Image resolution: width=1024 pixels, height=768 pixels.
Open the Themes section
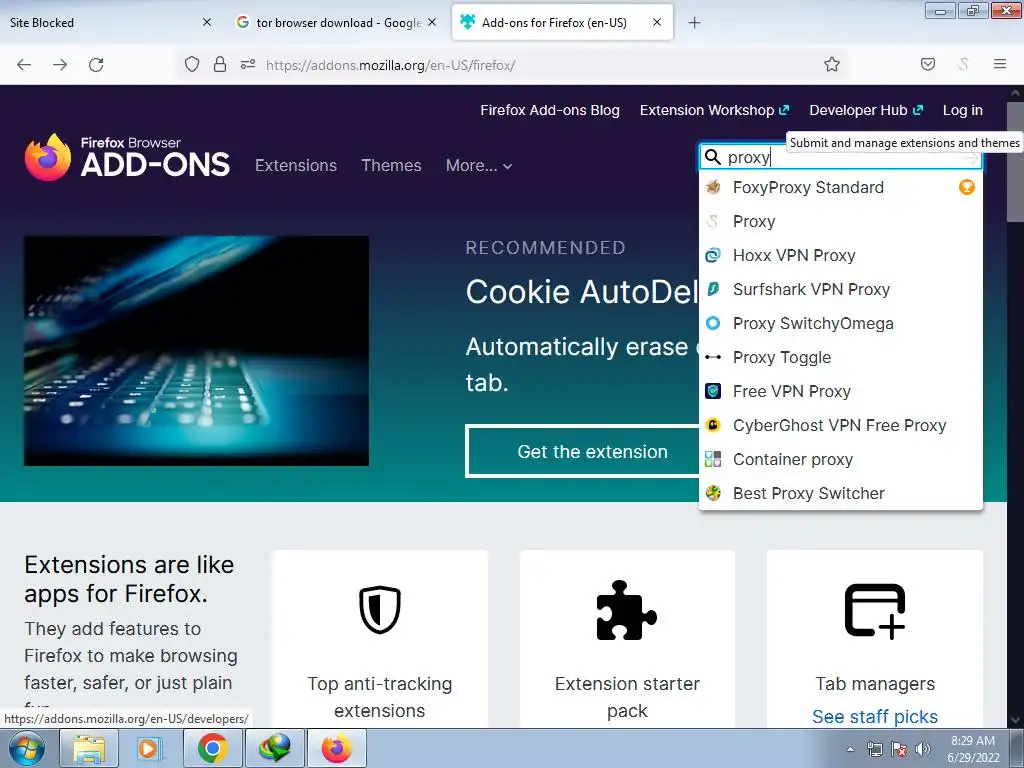(x=391, y=165)
